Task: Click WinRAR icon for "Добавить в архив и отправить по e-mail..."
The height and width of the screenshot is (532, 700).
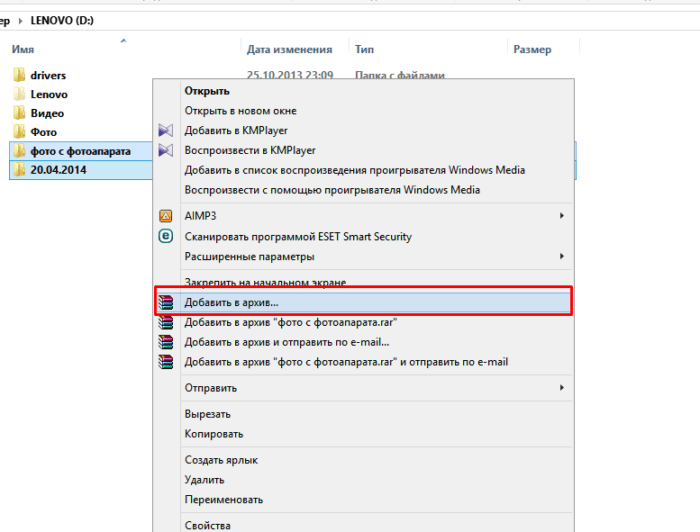Action: (x=166, y=342)
